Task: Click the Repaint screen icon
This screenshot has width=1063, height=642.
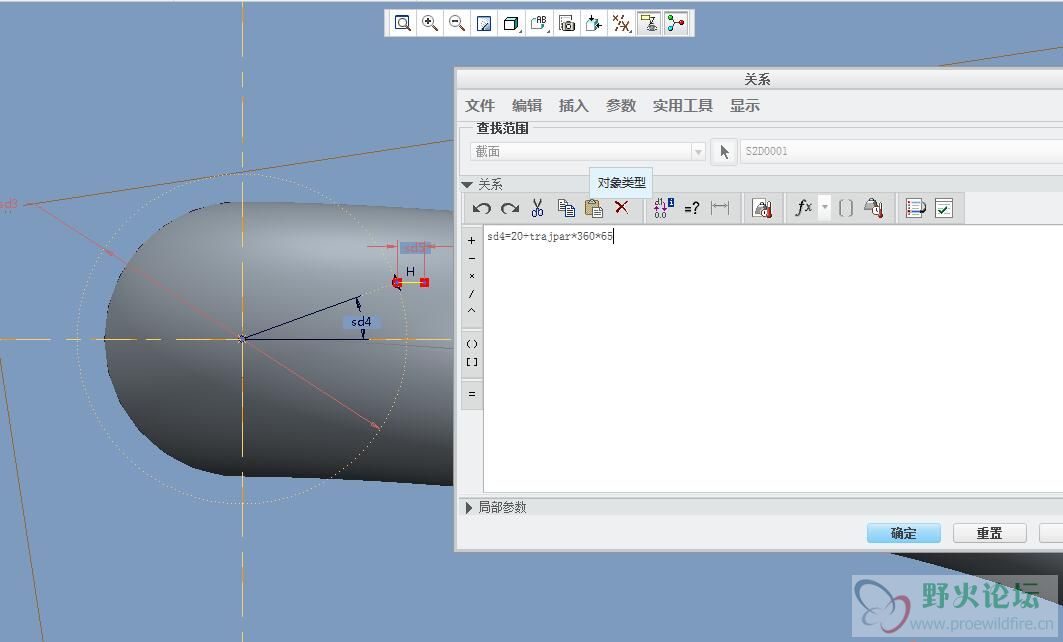Action: pyautogui.click(x=484, y=24)
